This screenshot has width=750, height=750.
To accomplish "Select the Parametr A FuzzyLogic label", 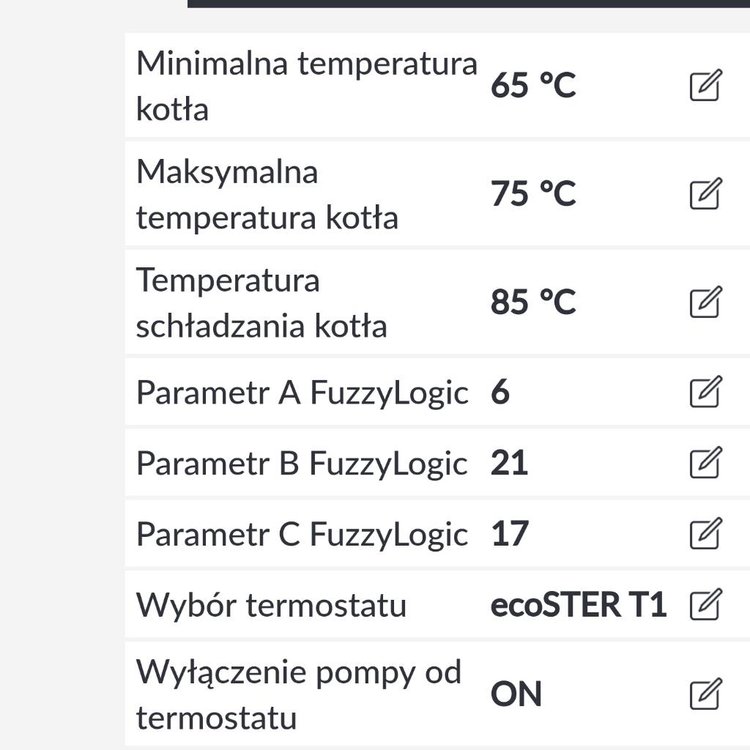I will pos(302,393).
